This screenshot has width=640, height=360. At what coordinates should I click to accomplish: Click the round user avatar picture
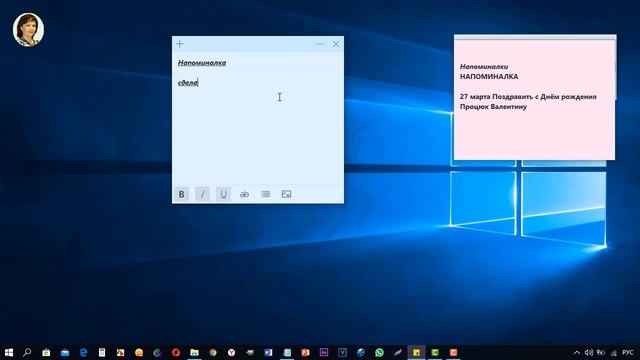[x=28, y=29]
